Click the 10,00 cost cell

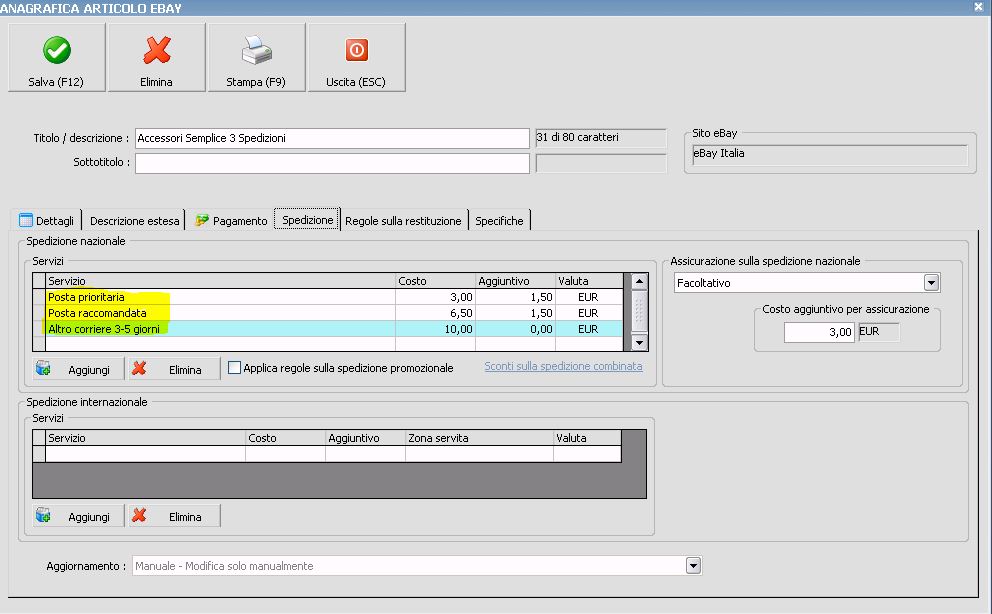pos(435,329)
